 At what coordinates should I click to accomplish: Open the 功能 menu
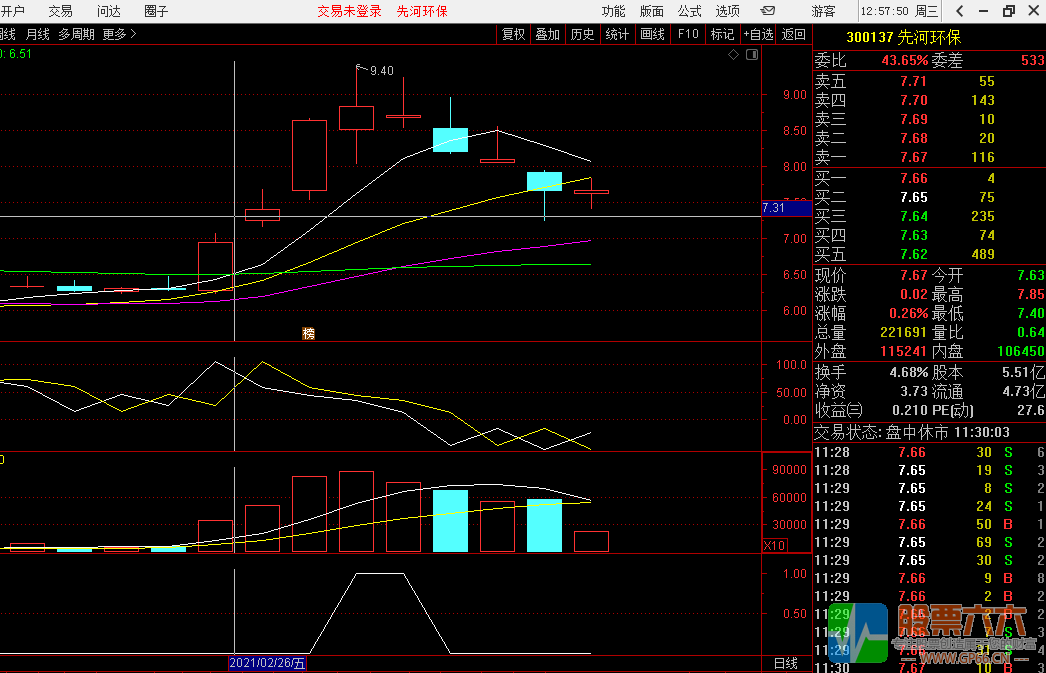(x=613, y=11)
